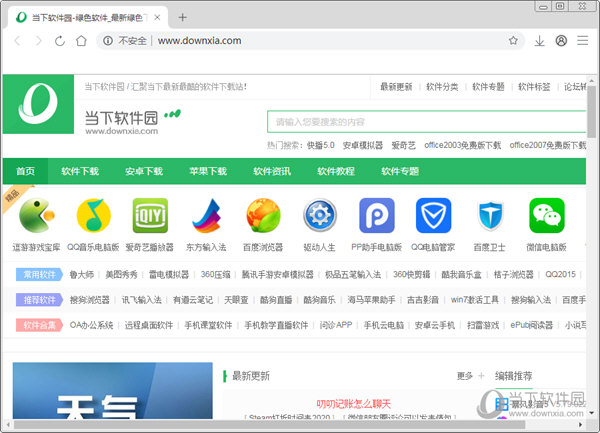Open 360压缩 link
Viewport: 600px width, 433px height.
(x=215, y=275)
